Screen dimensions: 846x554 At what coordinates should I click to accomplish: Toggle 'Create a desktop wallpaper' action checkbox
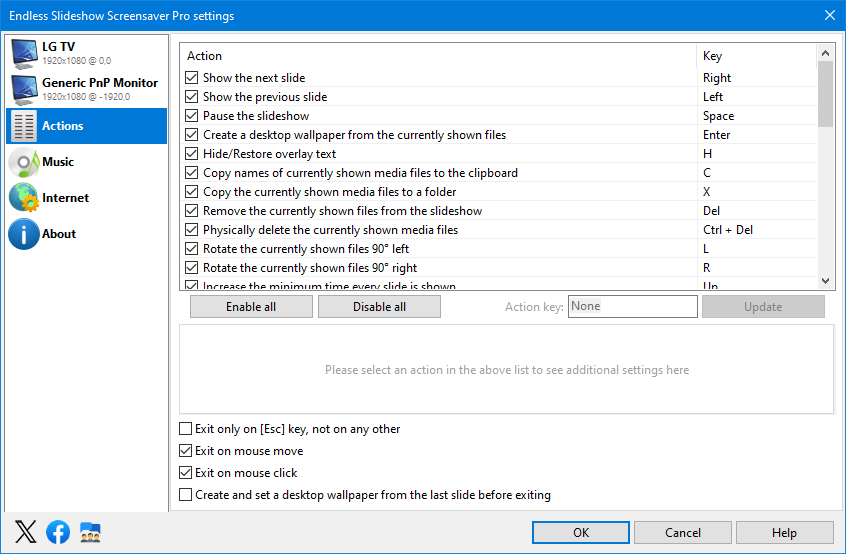[192, 134]
